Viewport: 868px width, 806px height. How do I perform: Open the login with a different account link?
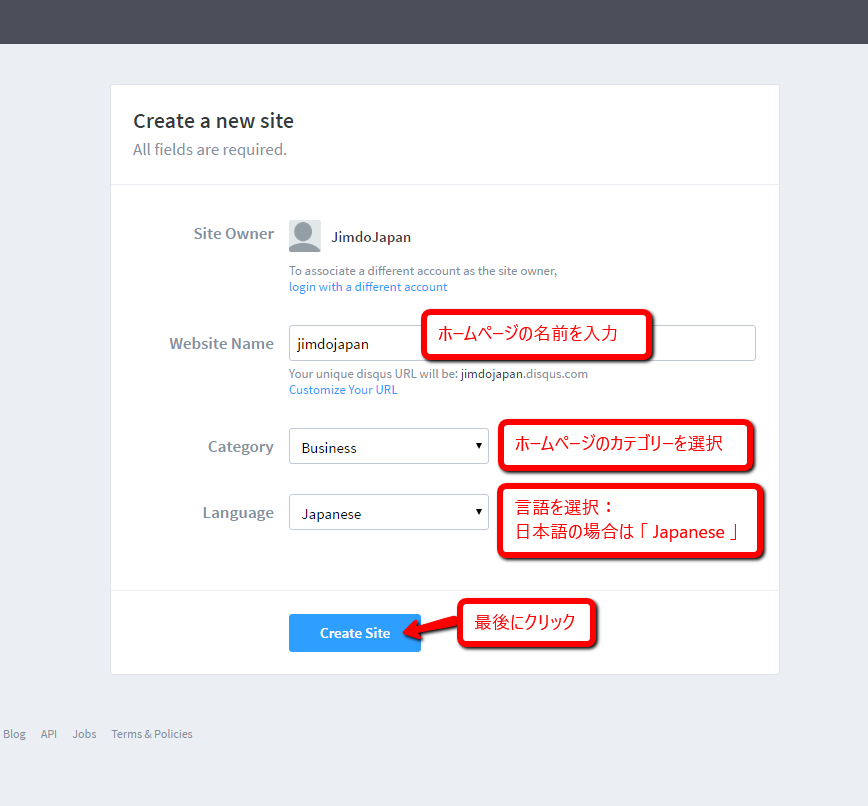tap(367, 286)
